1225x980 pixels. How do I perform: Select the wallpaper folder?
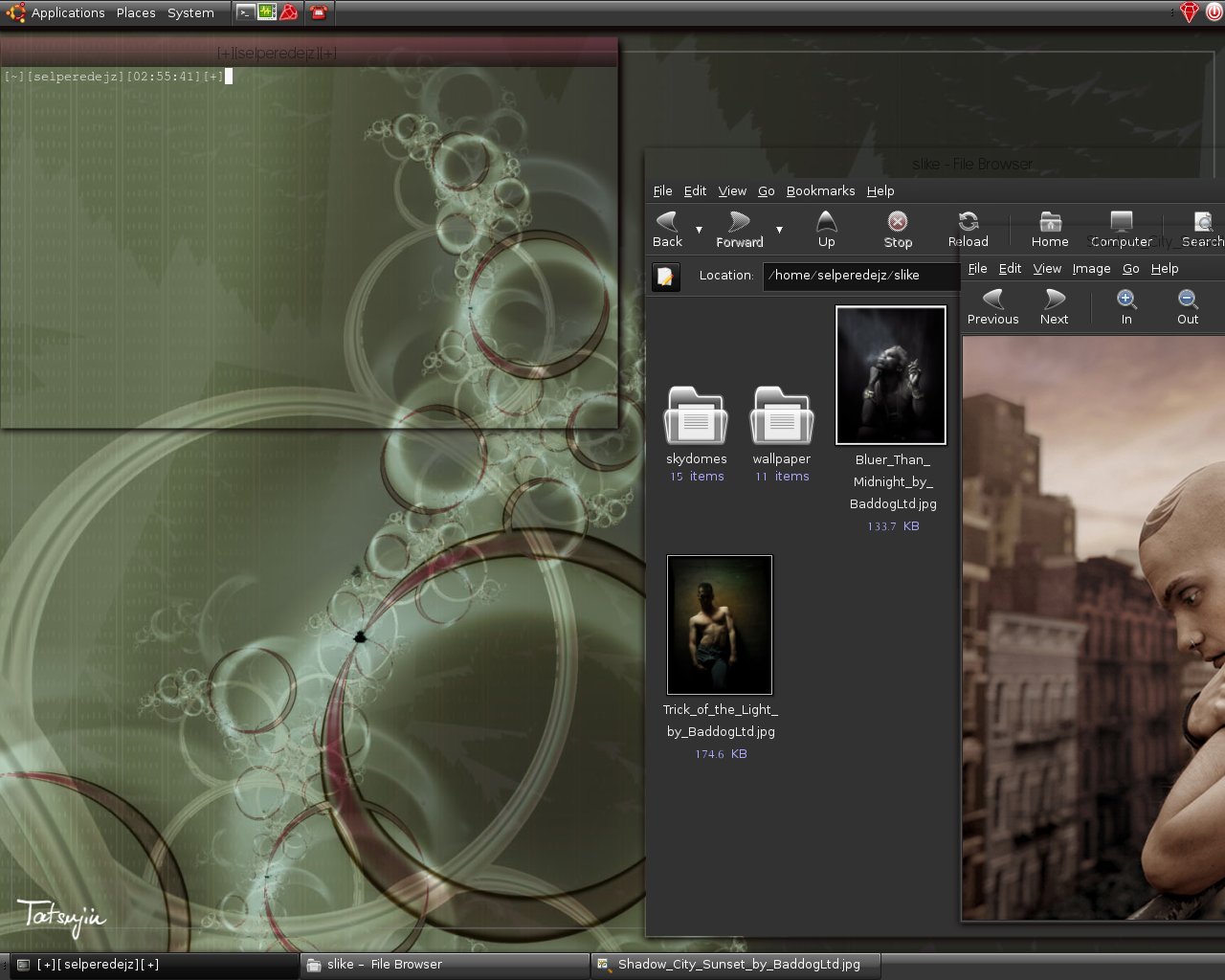point(782,414)
